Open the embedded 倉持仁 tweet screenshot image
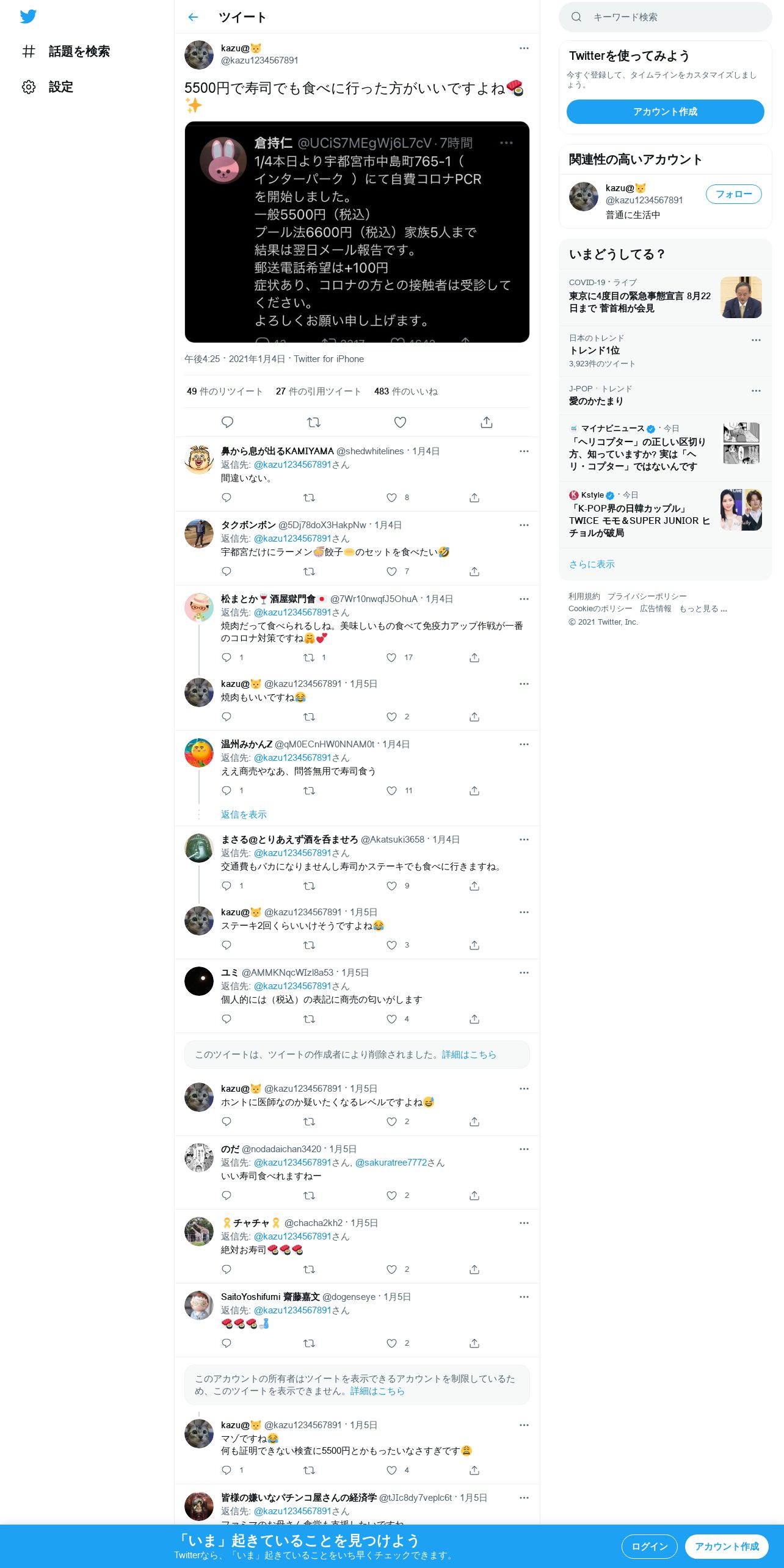This screenshot has width=784, height=1568. click(x=357, y=232)
